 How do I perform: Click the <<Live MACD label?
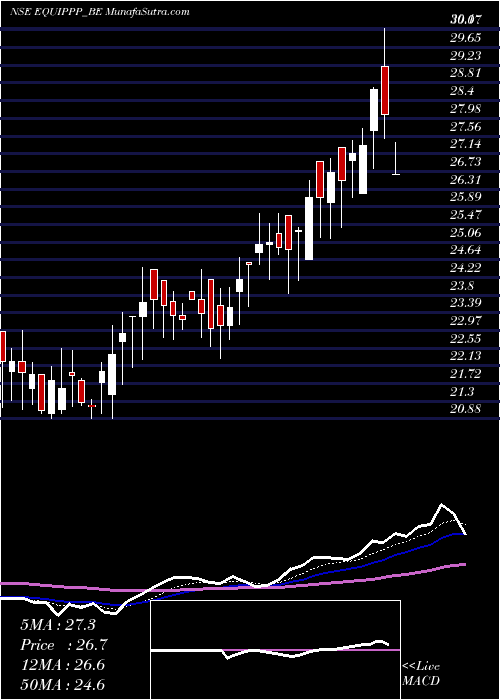pos(421,674)
